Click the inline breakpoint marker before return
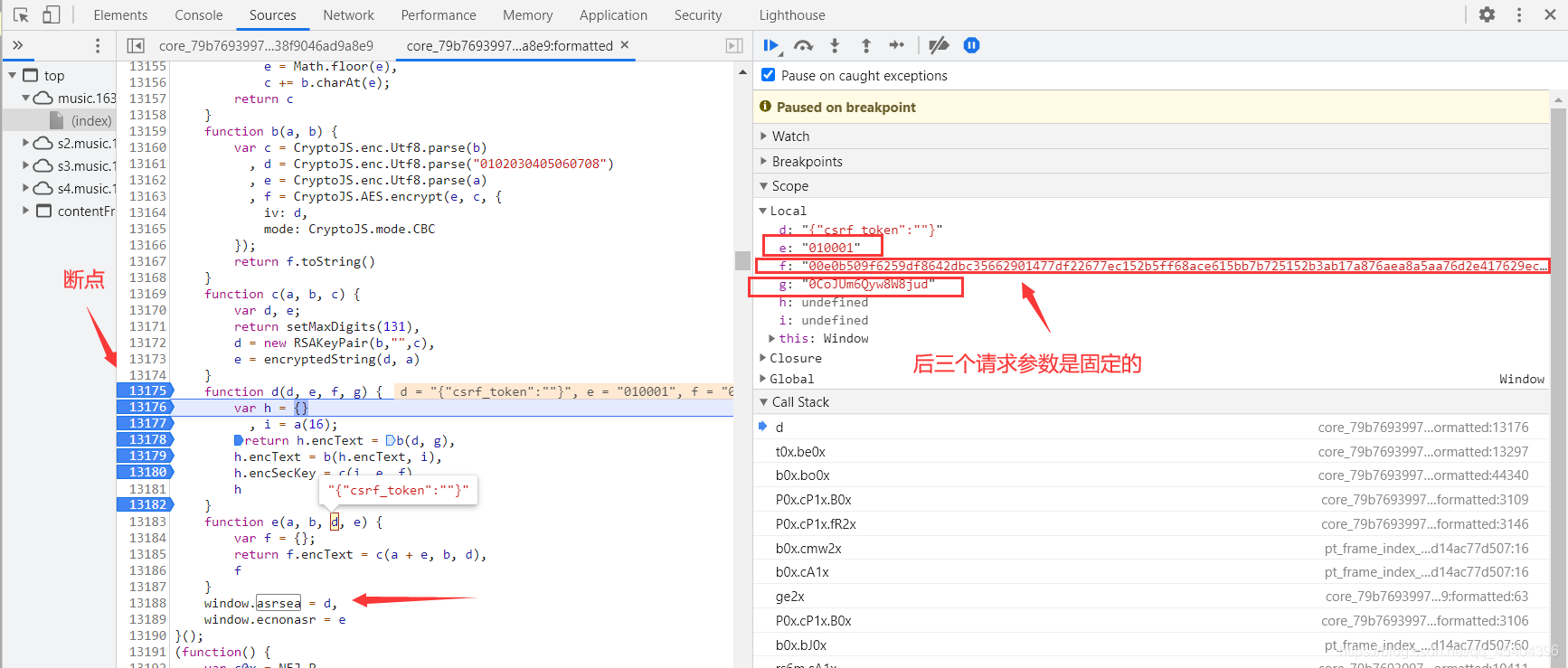 coord(239,440)
